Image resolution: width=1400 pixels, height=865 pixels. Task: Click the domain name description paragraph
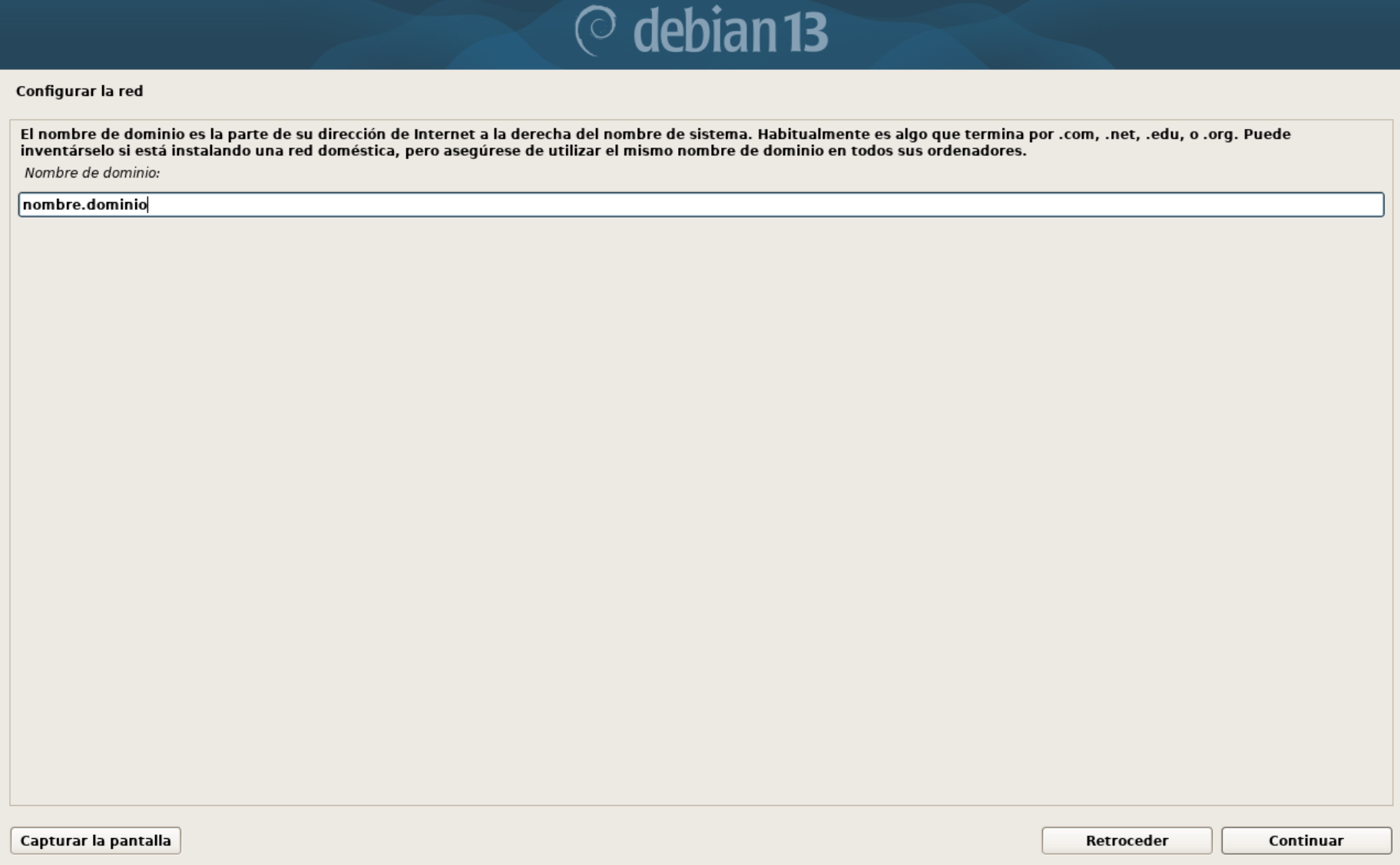pos(655,142)
